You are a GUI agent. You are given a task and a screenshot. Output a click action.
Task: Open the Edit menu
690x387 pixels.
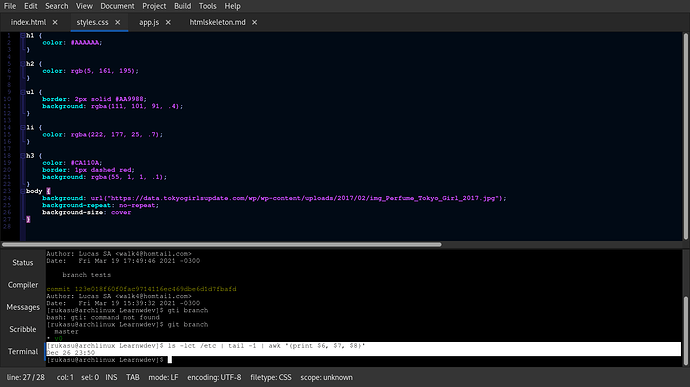30,6
